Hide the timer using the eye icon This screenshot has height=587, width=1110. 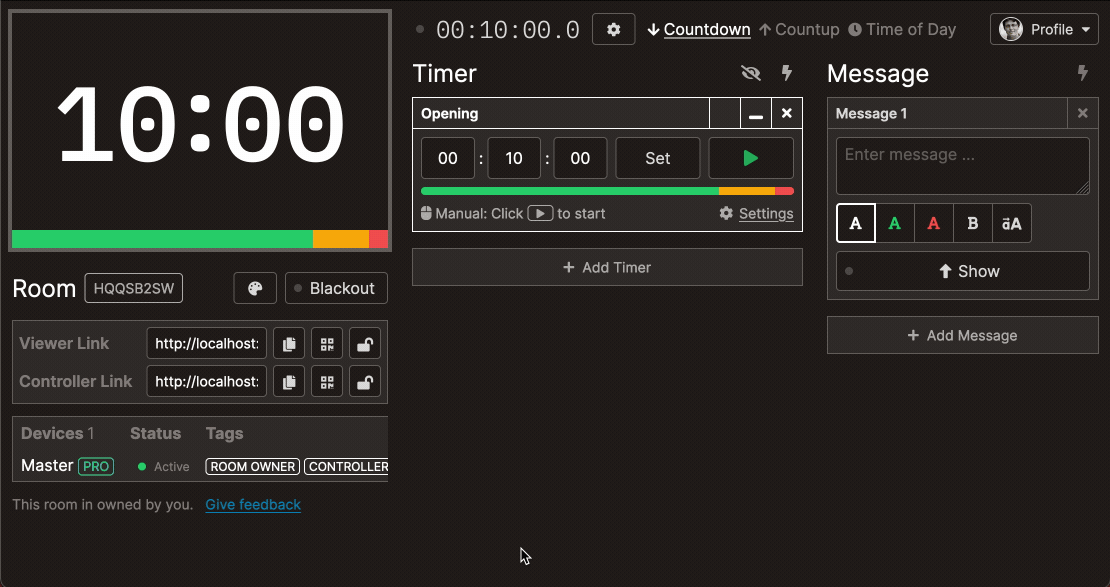[750, 72]
